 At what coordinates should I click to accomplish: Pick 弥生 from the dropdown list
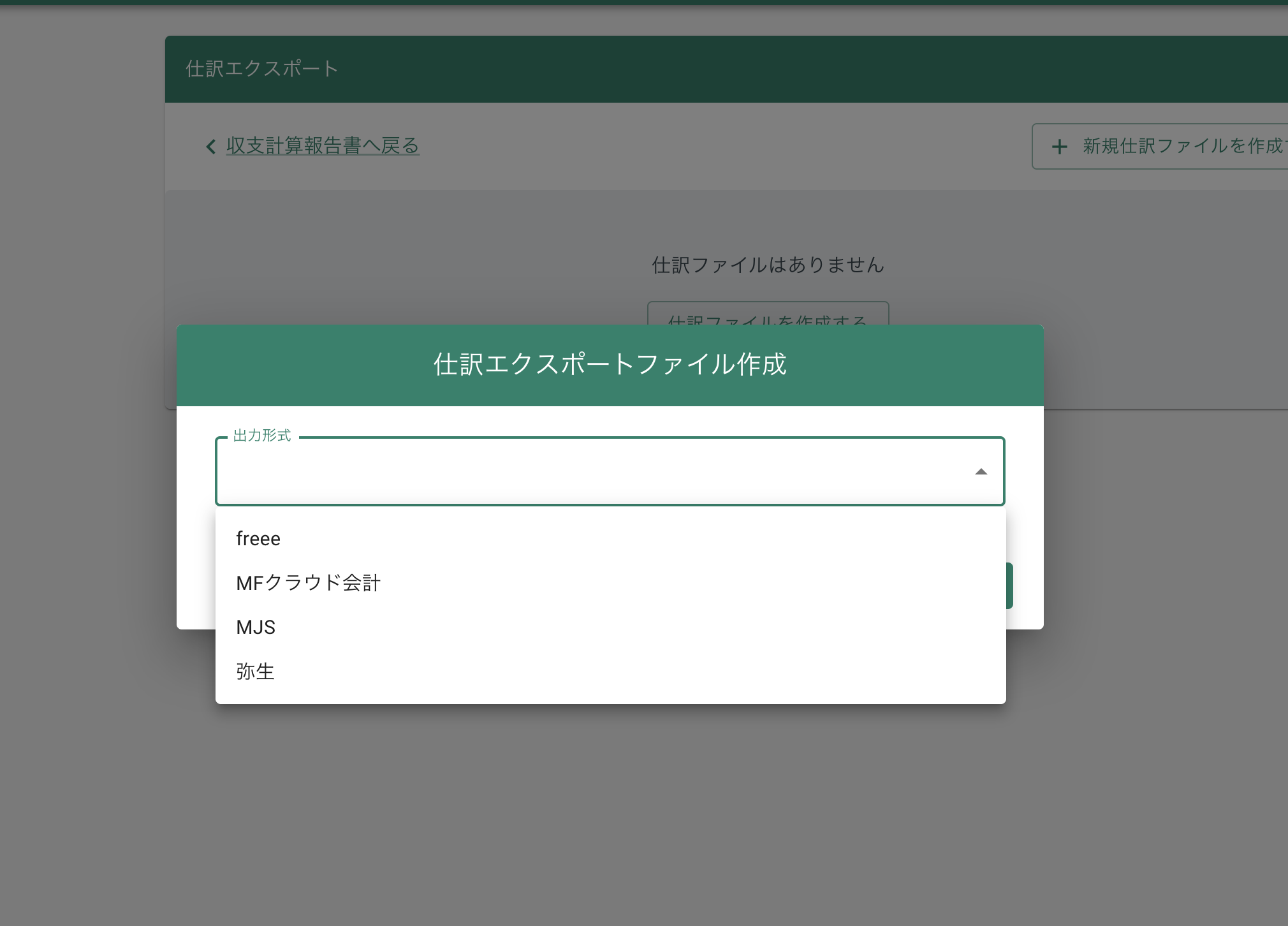click(x=610, y=671)
